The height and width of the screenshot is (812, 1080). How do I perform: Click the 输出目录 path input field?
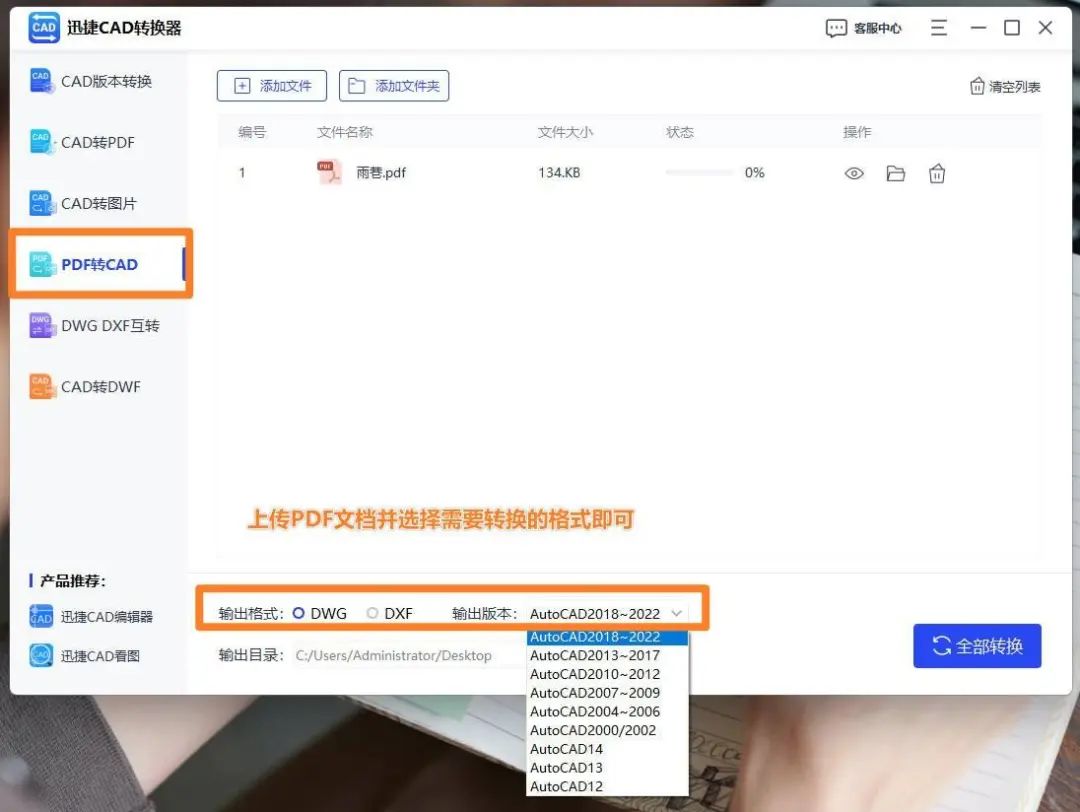click(x=410, y=656)
